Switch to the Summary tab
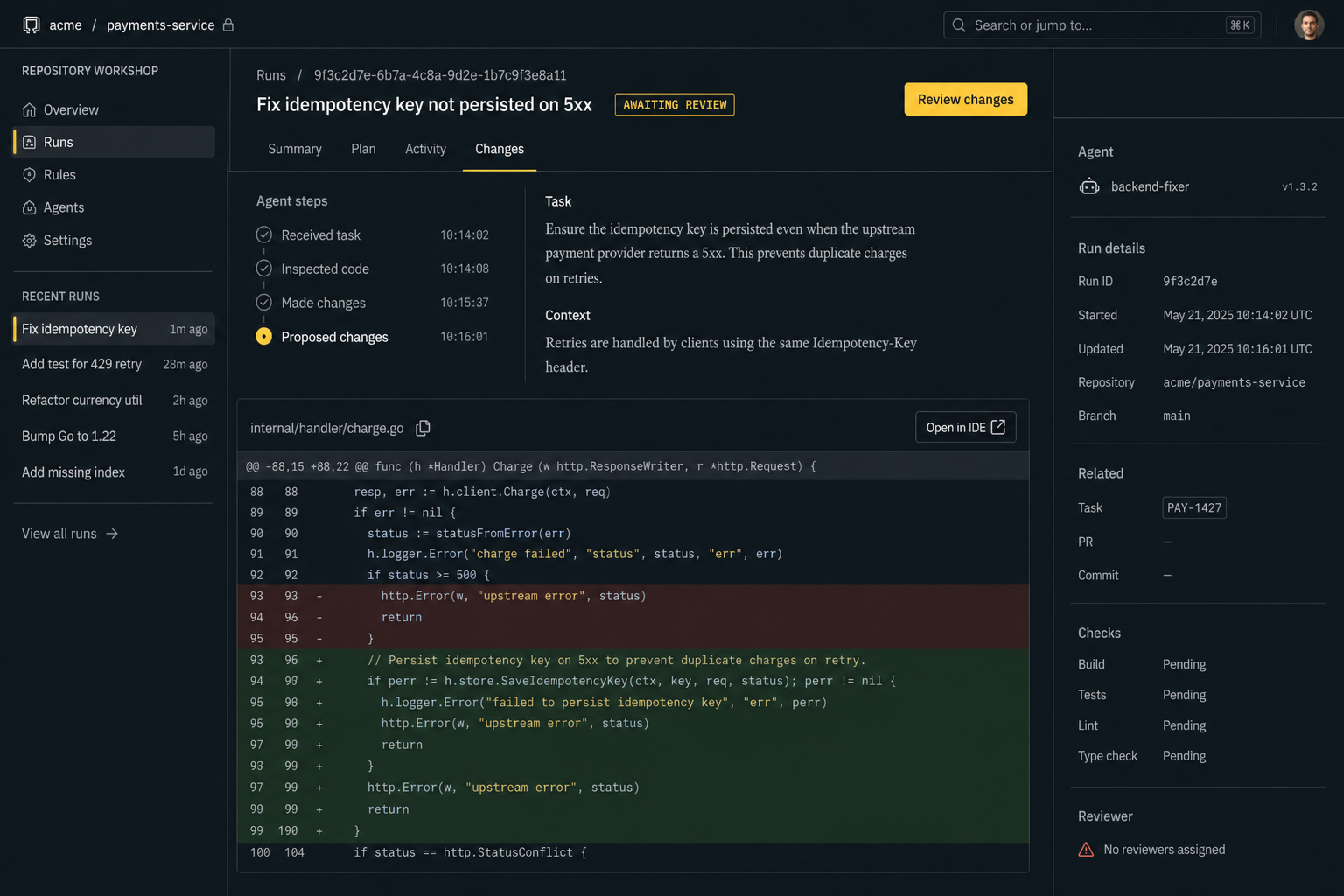The height and width of the screenshot is (896, 1344). (295, 149)
